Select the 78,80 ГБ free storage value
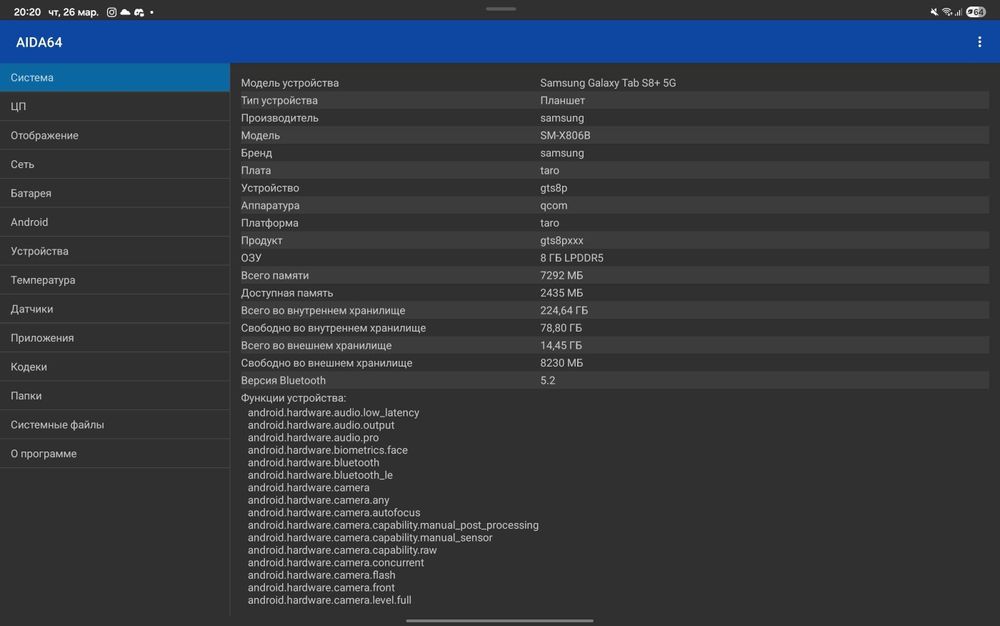Viewport: 1000px width, 626px height. coord(561,328)
